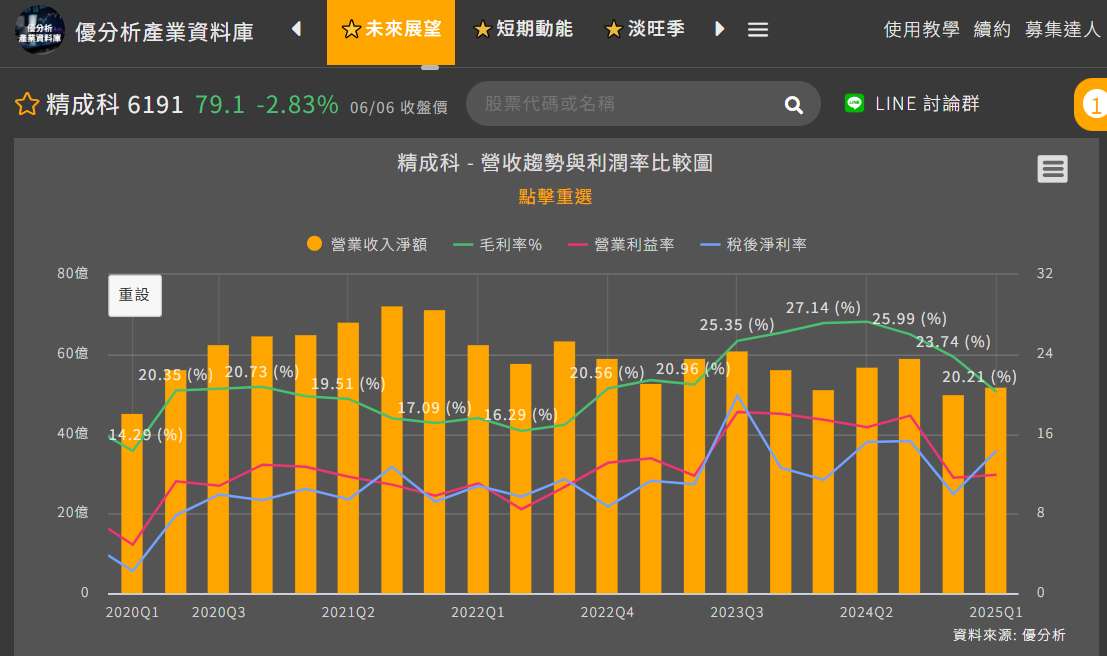This screenshot has height=656, width=1107.
Task: Switch to the 短期動能 tab
Action: (524, 29)
